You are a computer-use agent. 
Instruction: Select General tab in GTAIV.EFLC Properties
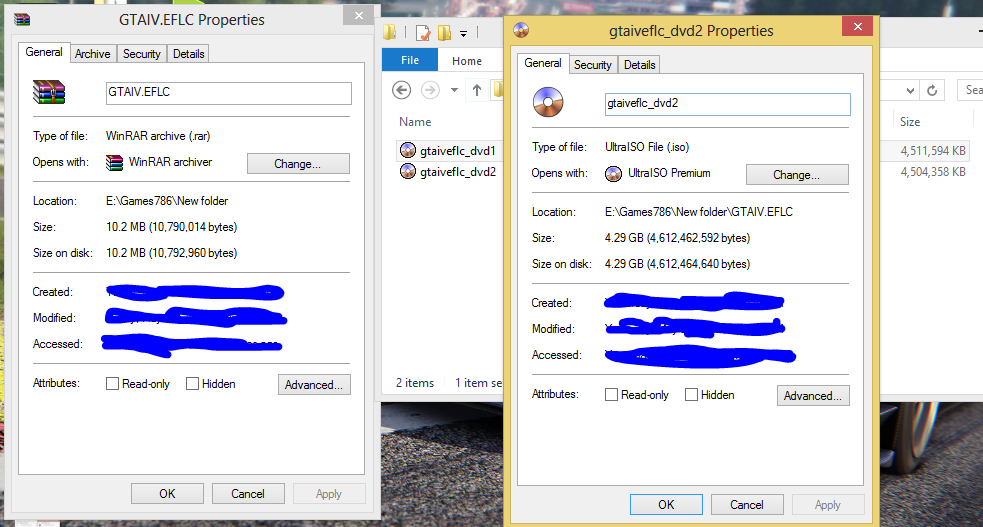(x=44, y=52)
